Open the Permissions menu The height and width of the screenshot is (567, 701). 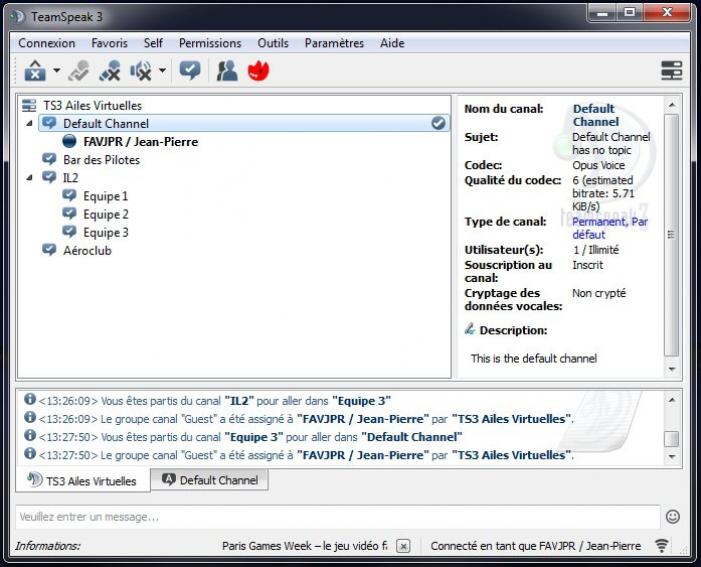point(210,43)
